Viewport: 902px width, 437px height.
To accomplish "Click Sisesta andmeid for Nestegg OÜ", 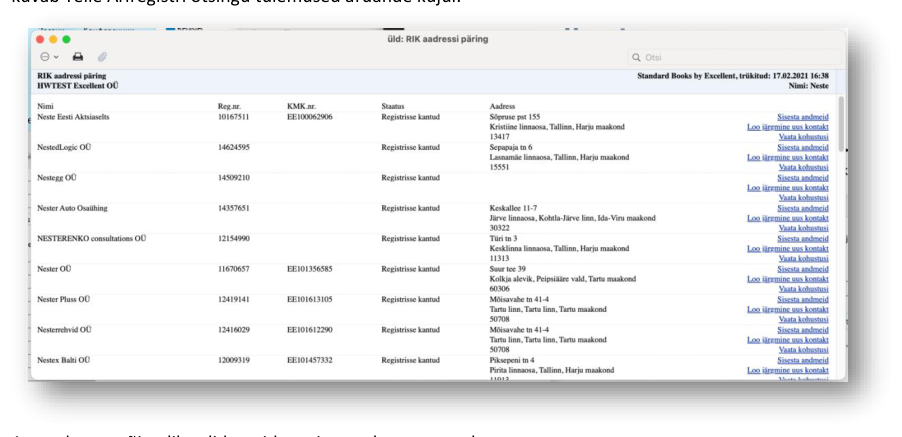I will tap(802, 178).
